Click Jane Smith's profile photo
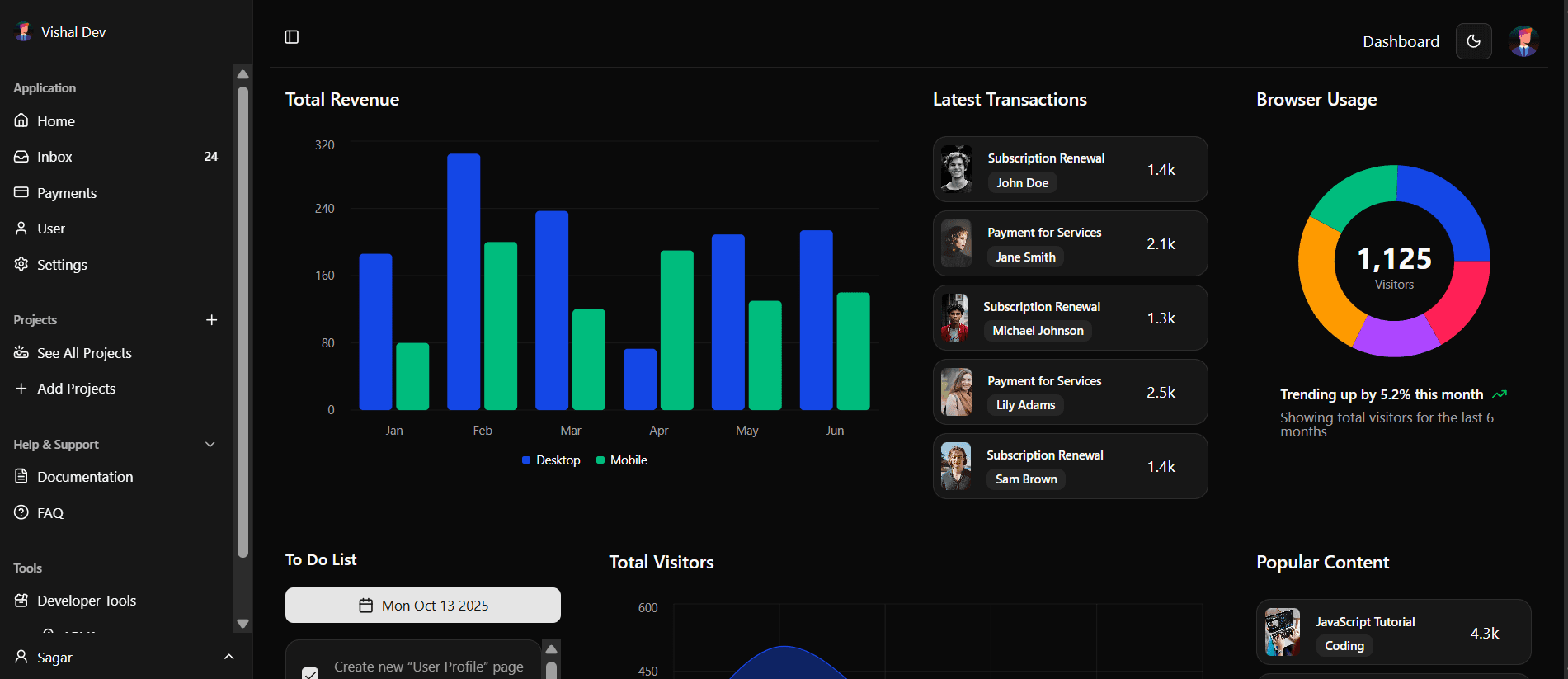1568x679 pixels. point(956,243)
